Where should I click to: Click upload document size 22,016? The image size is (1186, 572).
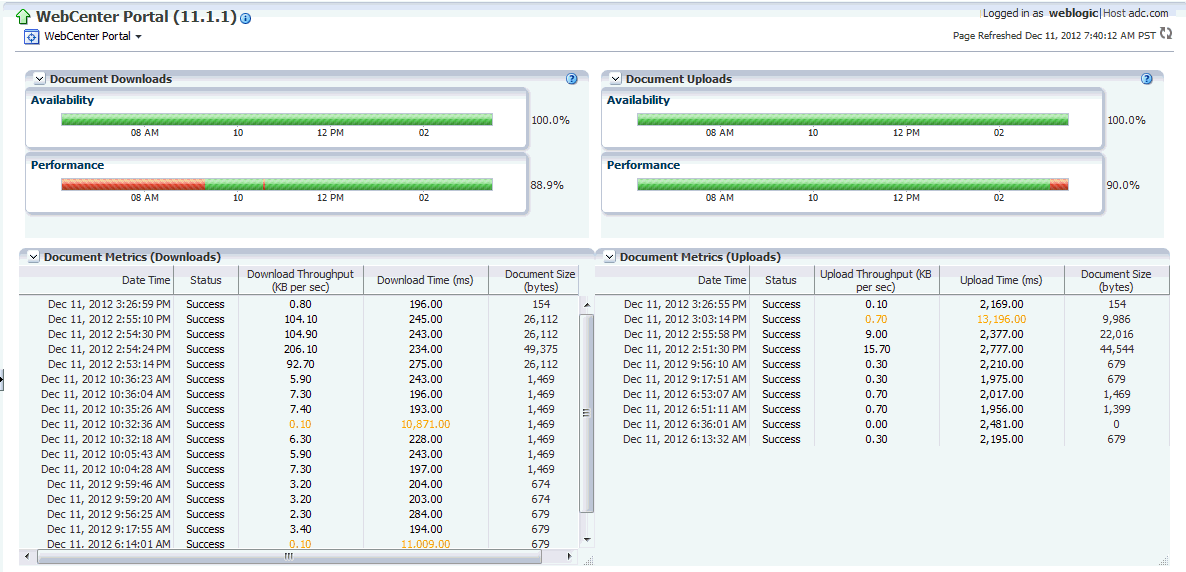coord(1116,334)
